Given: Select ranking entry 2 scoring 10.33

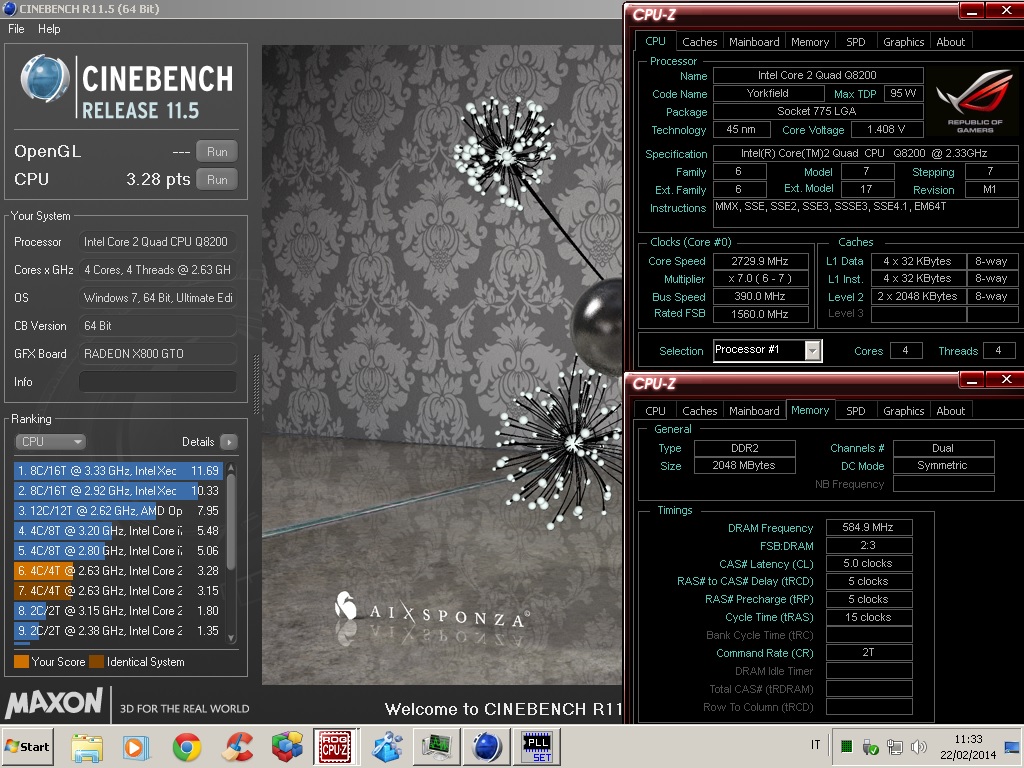Looking at the screenshot, I should point(118,490).
